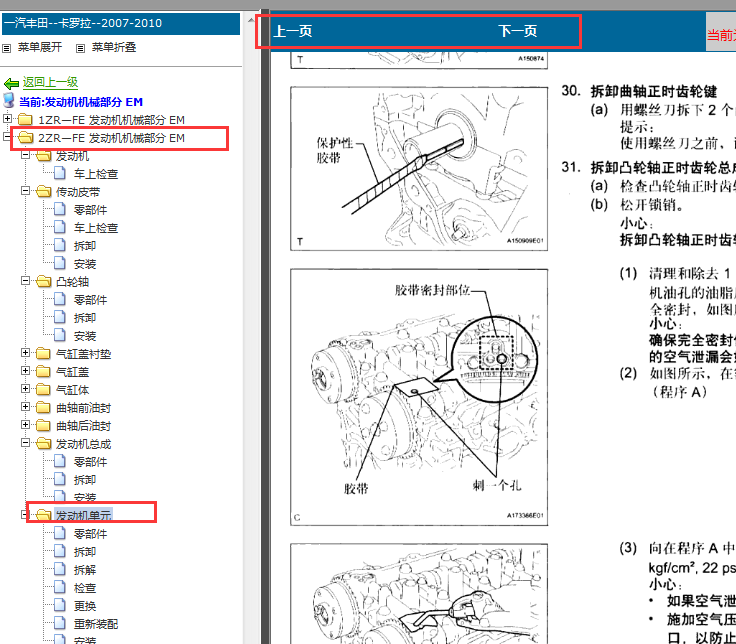The height and width of the screenshot is (644, 736).
Task: Collapse the 2ZR-FE 发动机机械部分 node
Action: coord(7,137)
